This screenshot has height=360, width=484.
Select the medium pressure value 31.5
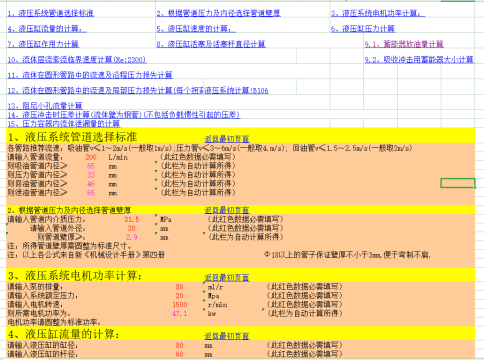pos(132,219)
